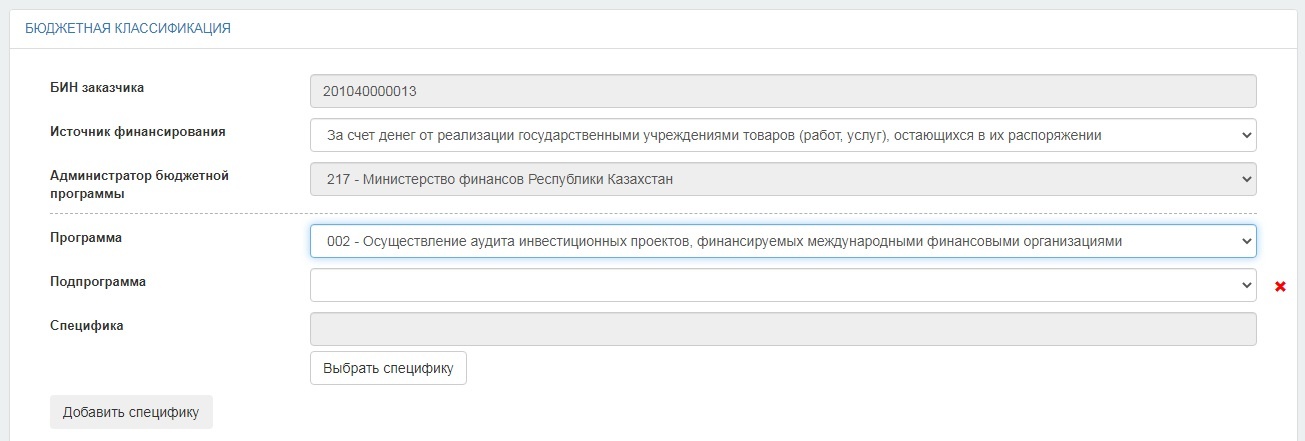Click the 'Подпрограмма' label text

(x=98, y=282)
